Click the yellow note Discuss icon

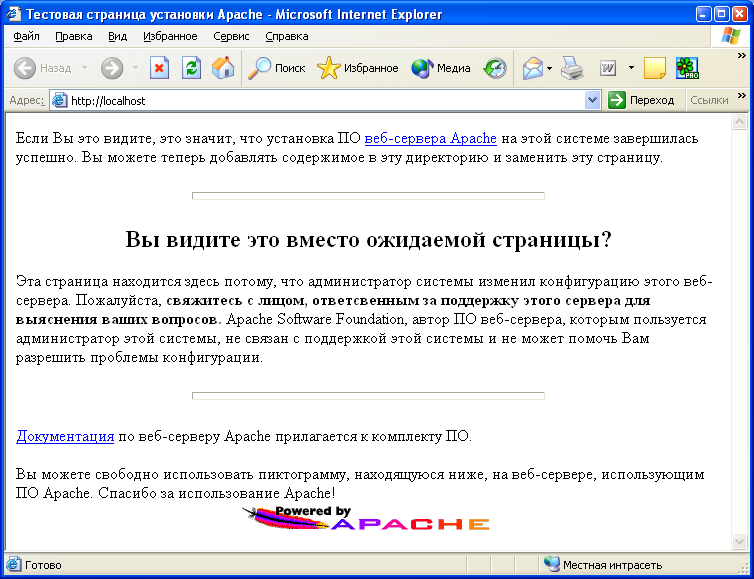pos(654,68)
